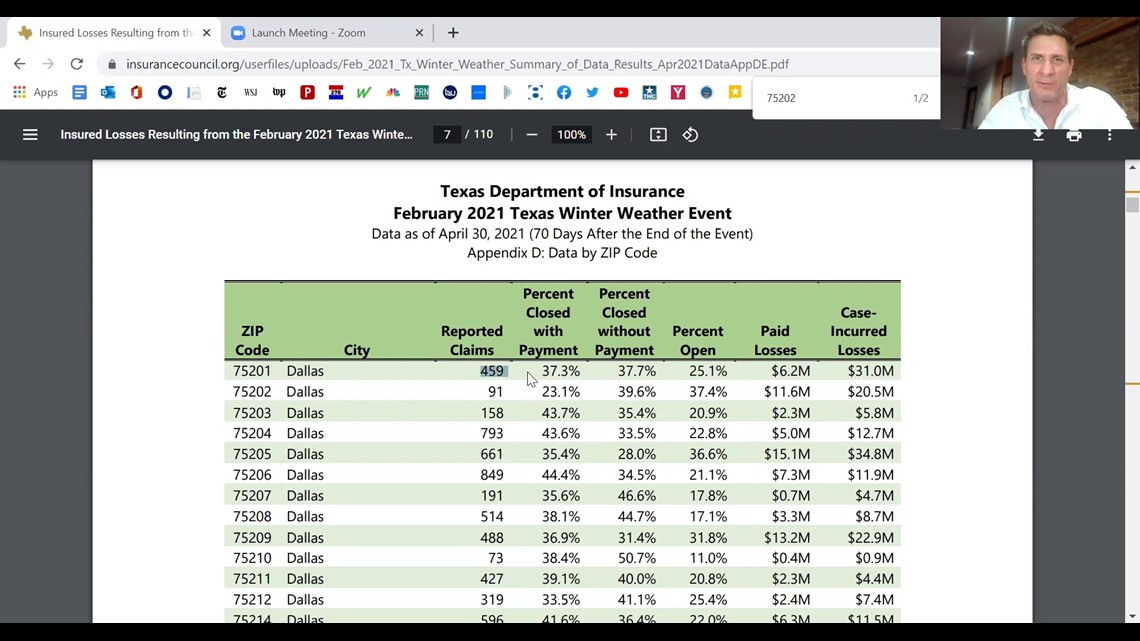This screenshot has height=641, width=1140.
Task: Fit PDF to page
Action: point(658,134)
